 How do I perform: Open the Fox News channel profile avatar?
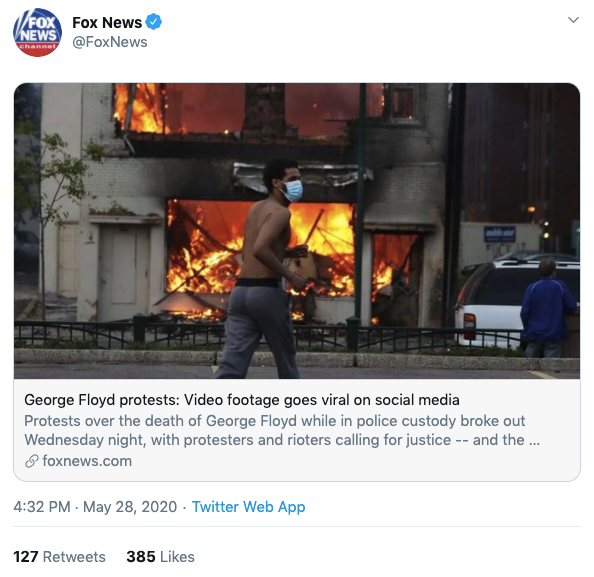point(38,32)
